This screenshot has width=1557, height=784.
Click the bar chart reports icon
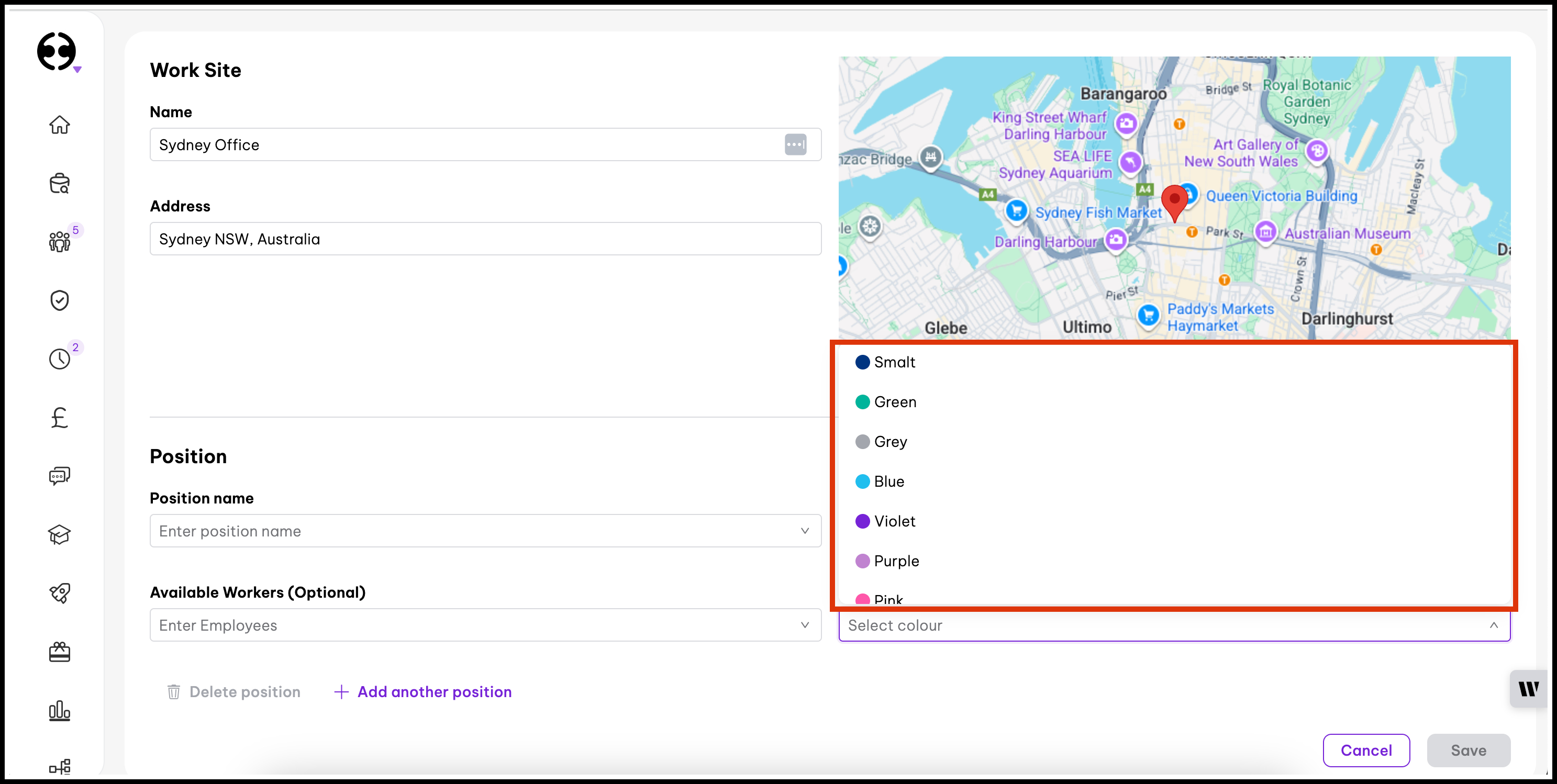59,710
